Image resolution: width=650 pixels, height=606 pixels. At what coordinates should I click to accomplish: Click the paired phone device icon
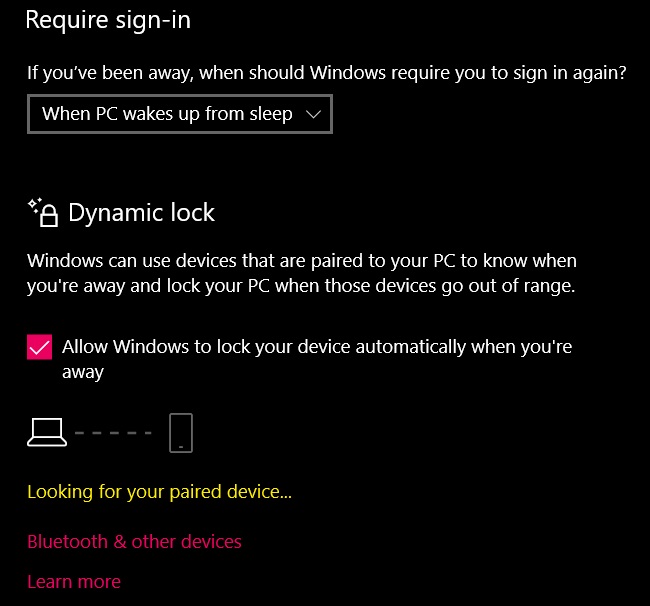(180, 432)
